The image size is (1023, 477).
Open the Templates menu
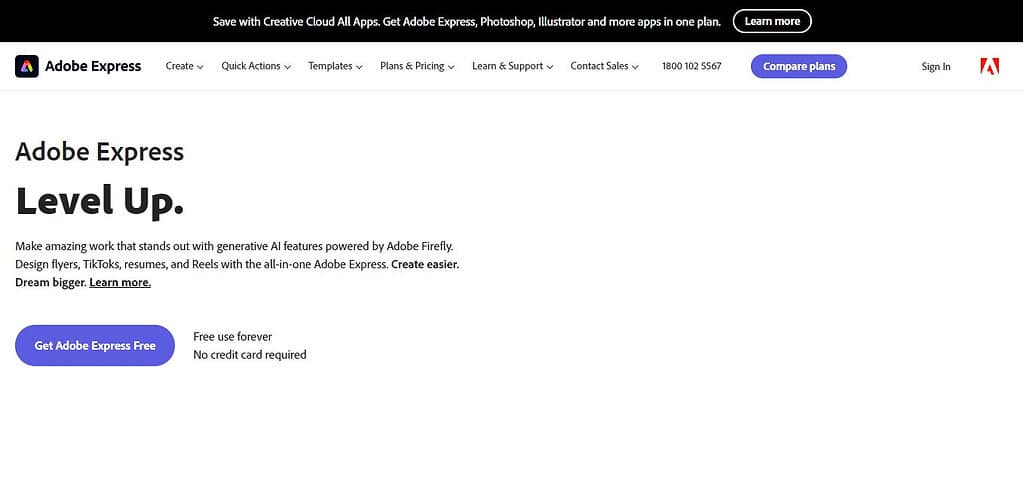(x=335, y=66)
